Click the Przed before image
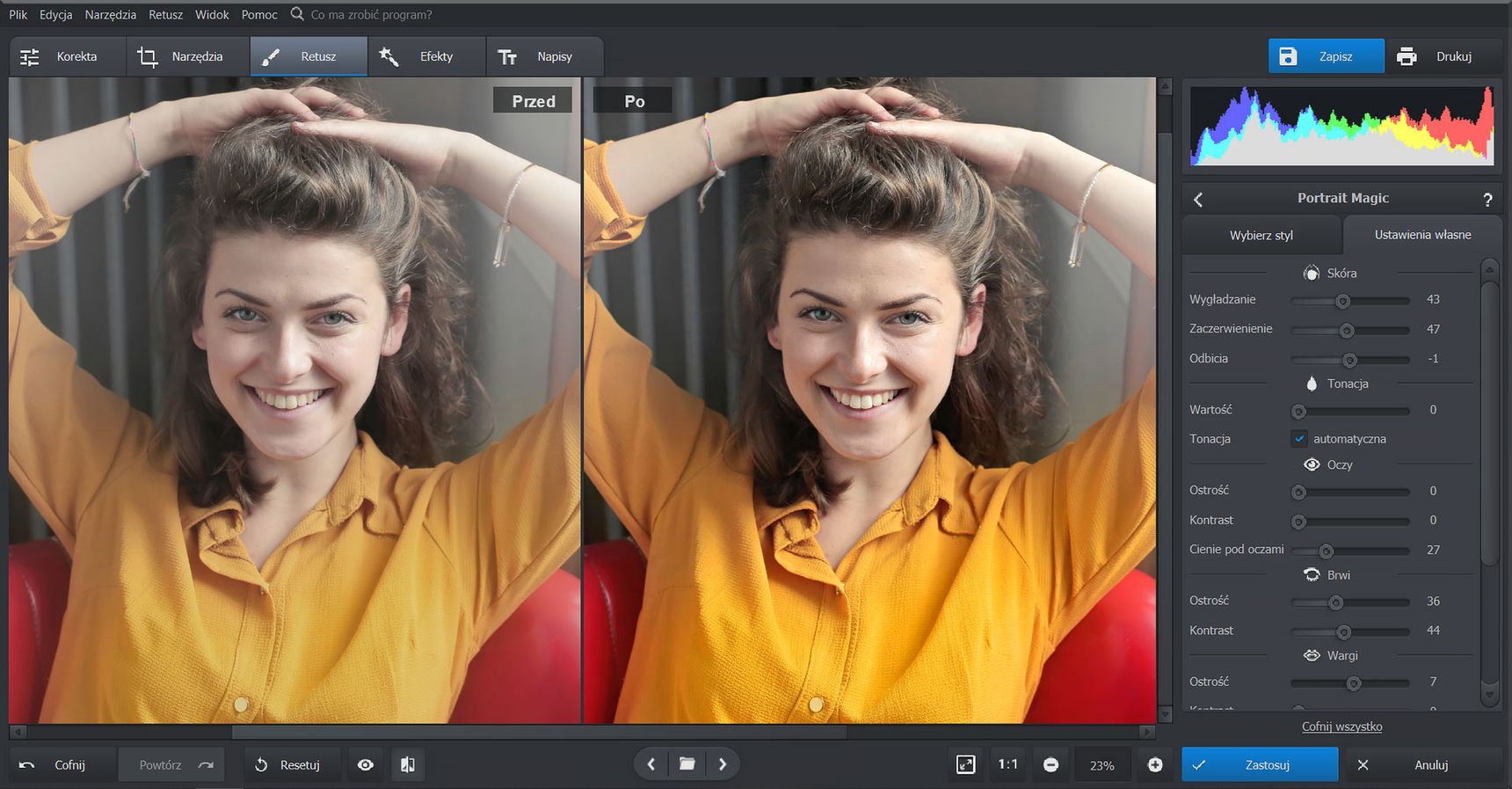Image resolution: width=1512 pixels, height=789 pixels. click(294, 400)
